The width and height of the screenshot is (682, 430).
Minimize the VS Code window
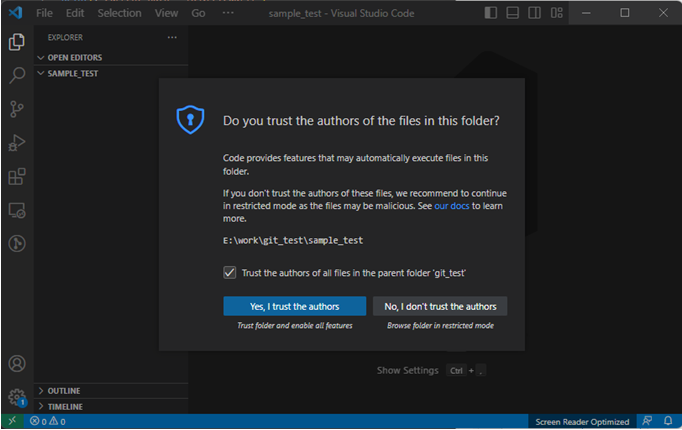(586, 13)
